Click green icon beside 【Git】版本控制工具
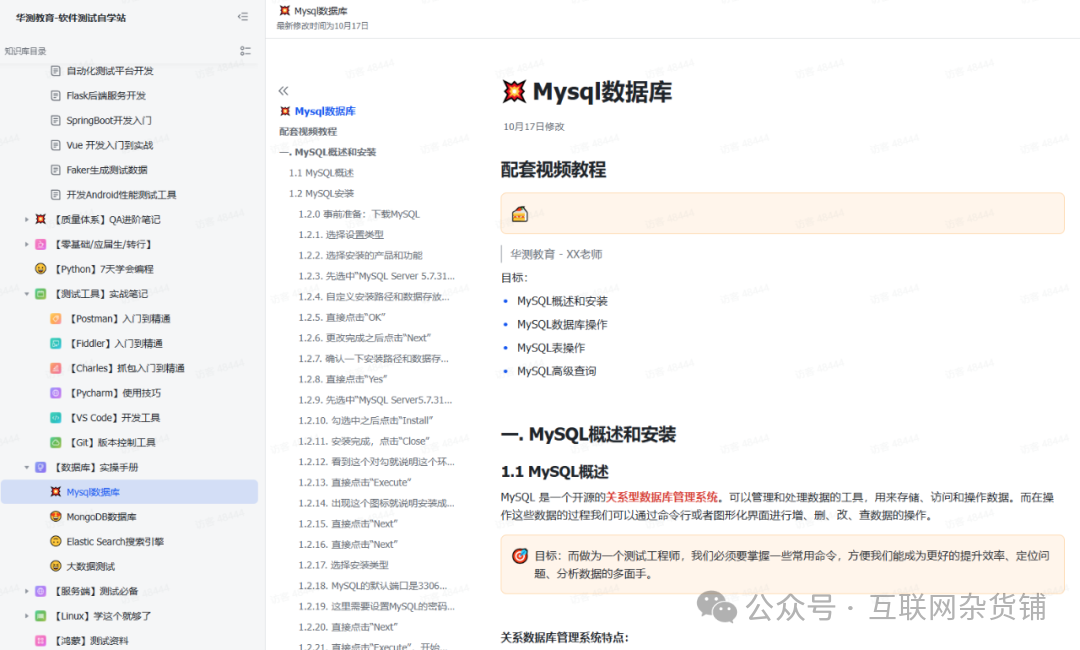 [56, 442]
